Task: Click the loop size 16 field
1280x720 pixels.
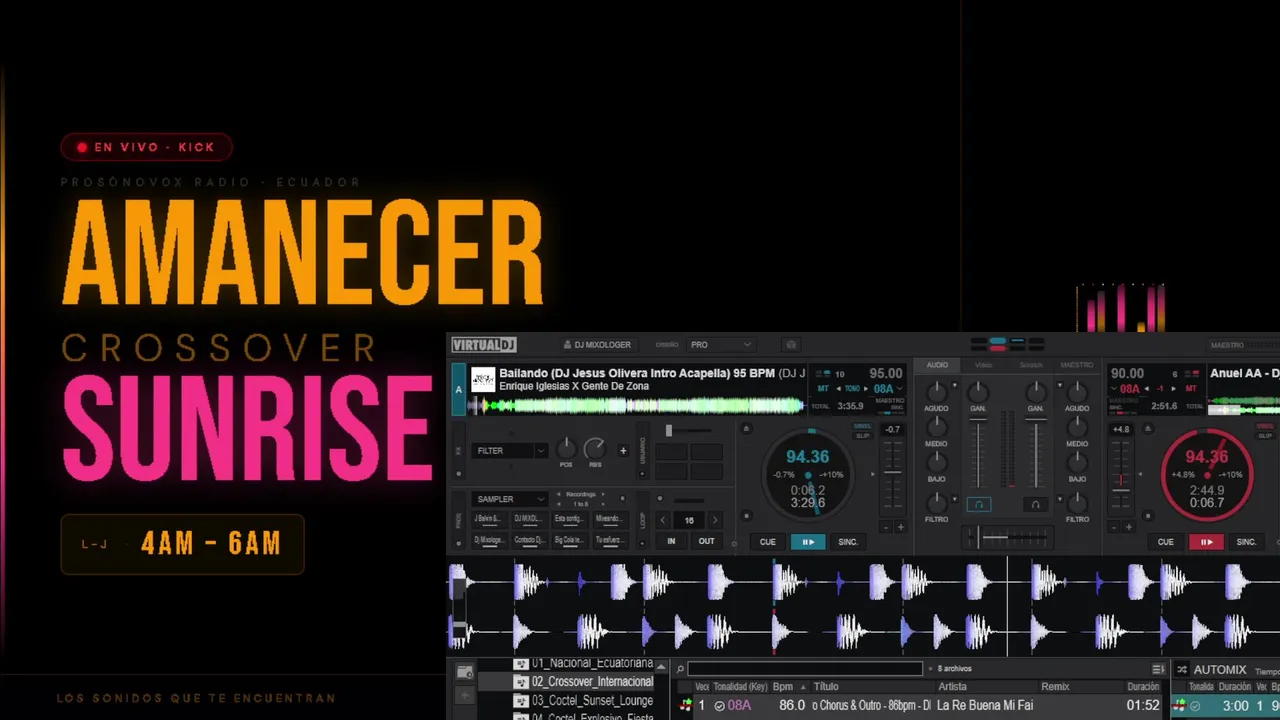Action: tap(688, 520)
